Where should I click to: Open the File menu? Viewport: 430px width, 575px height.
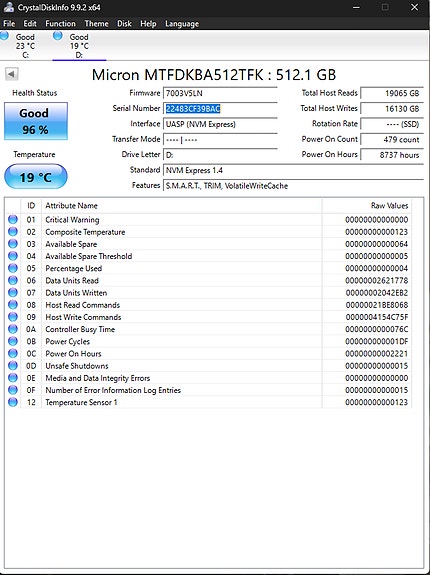click(9, 23)
